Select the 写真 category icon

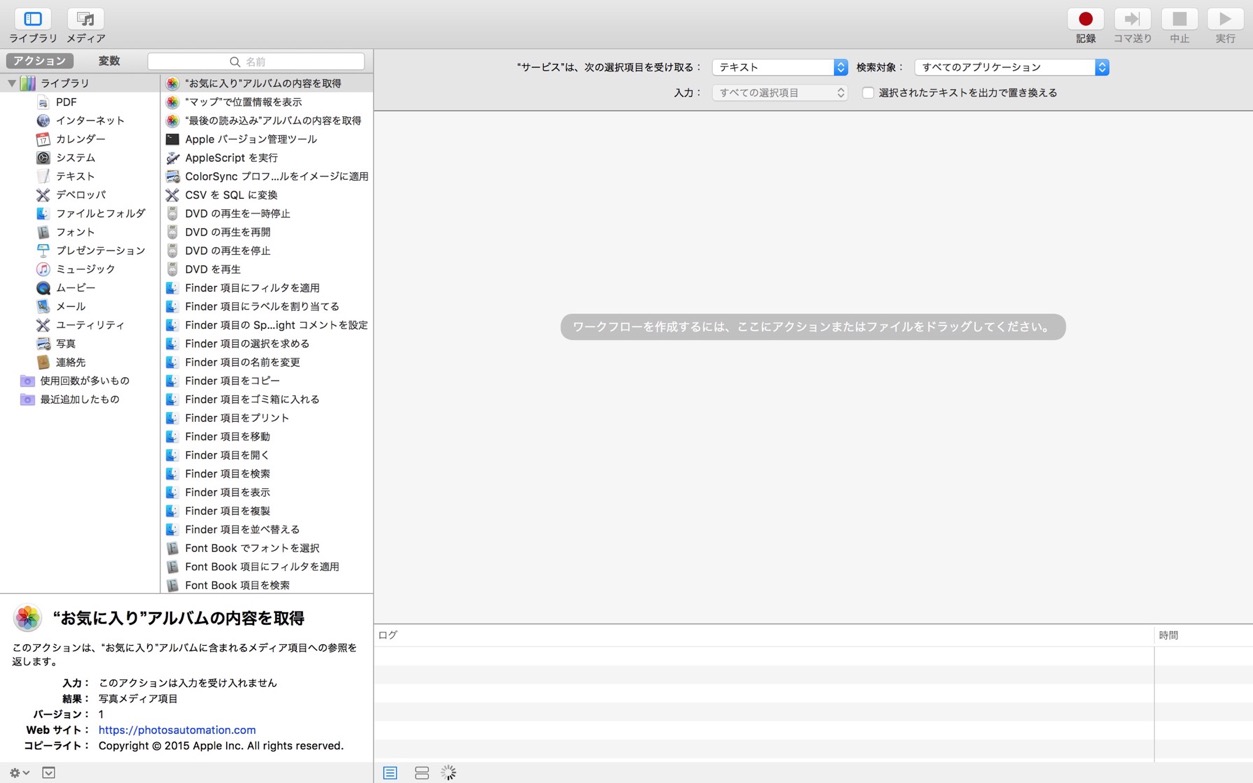click(43, 343)
